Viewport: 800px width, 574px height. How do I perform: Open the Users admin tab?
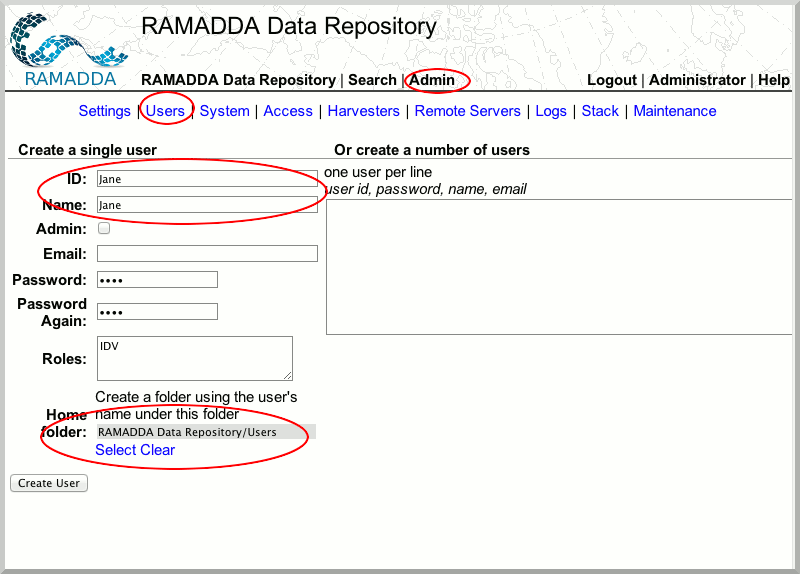[165, 111]
